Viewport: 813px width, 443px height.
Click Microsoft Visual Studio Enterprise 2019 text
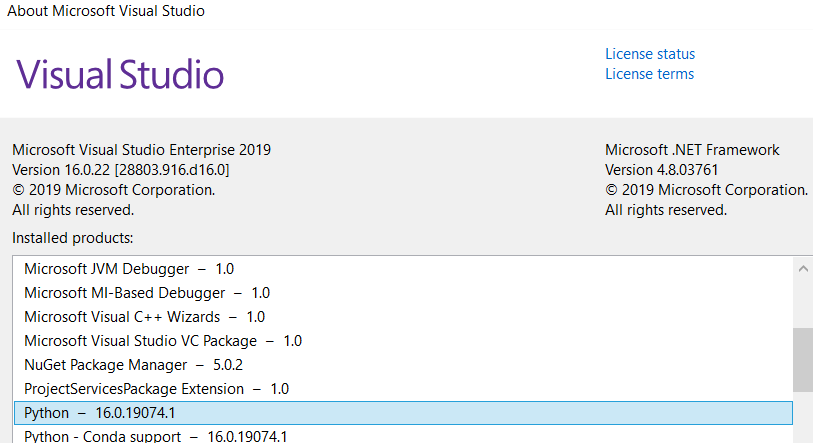coord(141,150)
